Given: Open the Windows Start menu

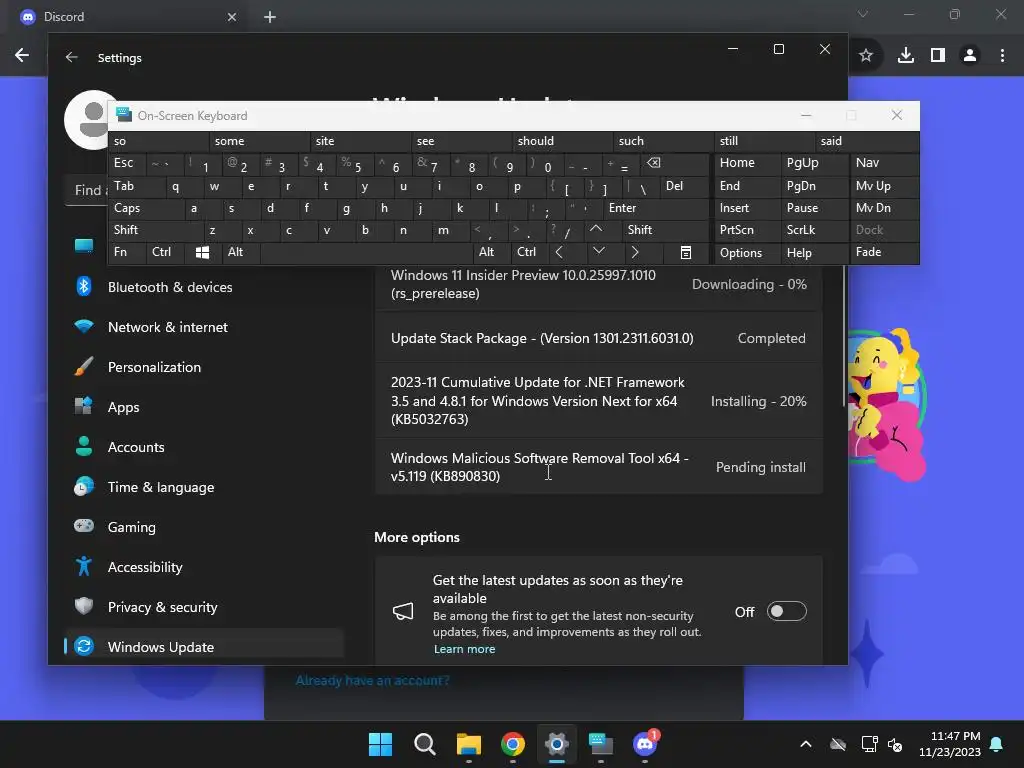Looking at the screenshot, I should pos(380,744).
